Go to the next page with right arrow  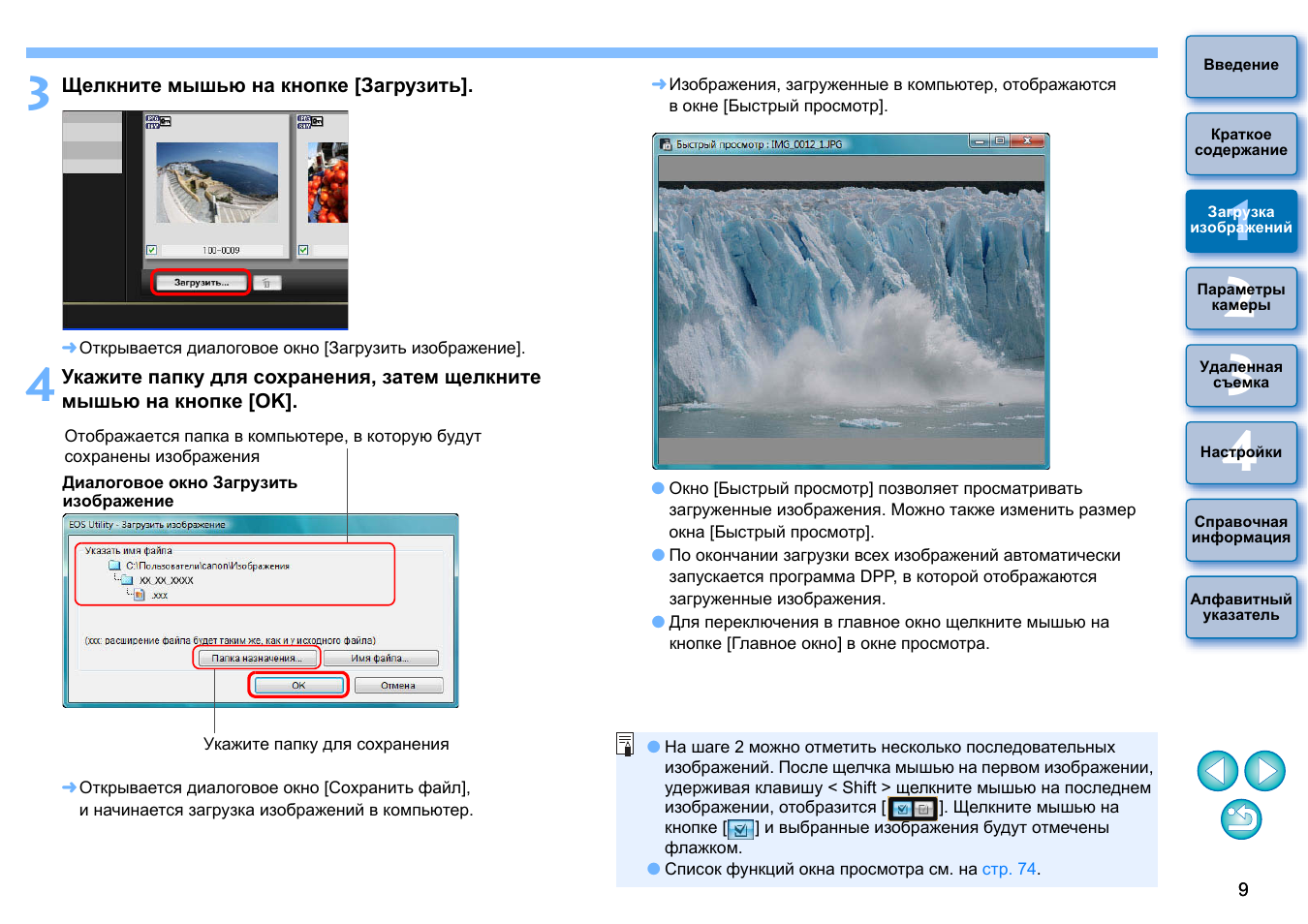[1264, 771]
